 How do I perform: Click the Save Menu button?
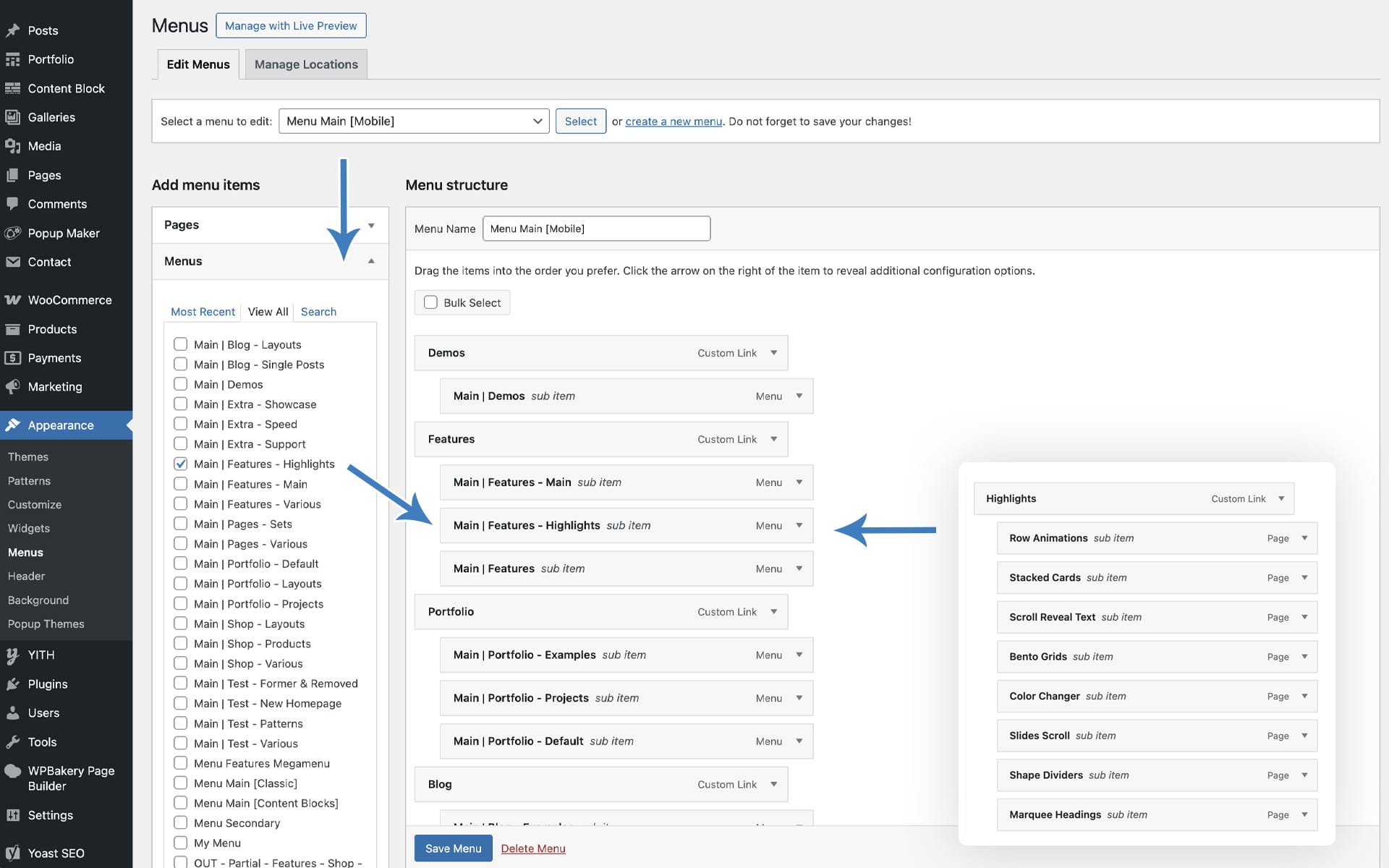pos(453,848)
